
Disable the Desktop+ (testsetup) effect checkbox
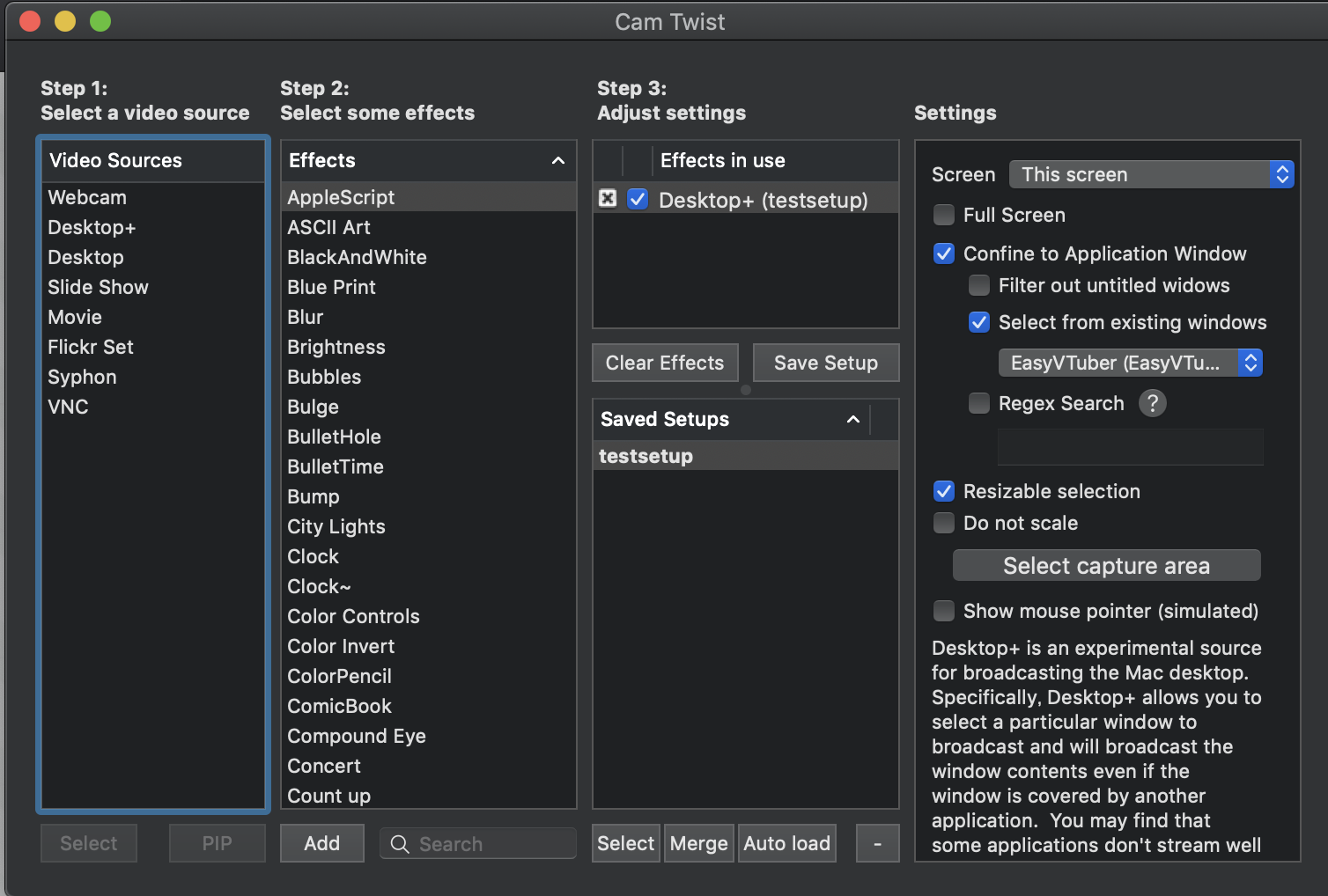tap(638, 199)
